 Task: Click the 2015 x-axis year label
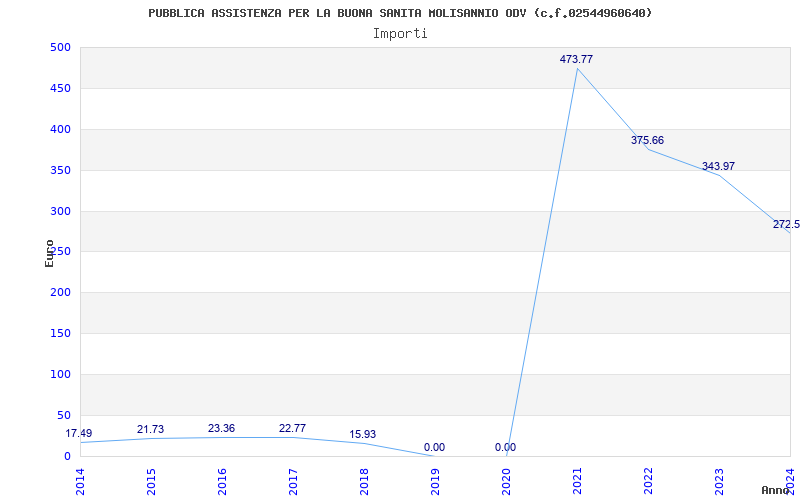tap(151, 481)
